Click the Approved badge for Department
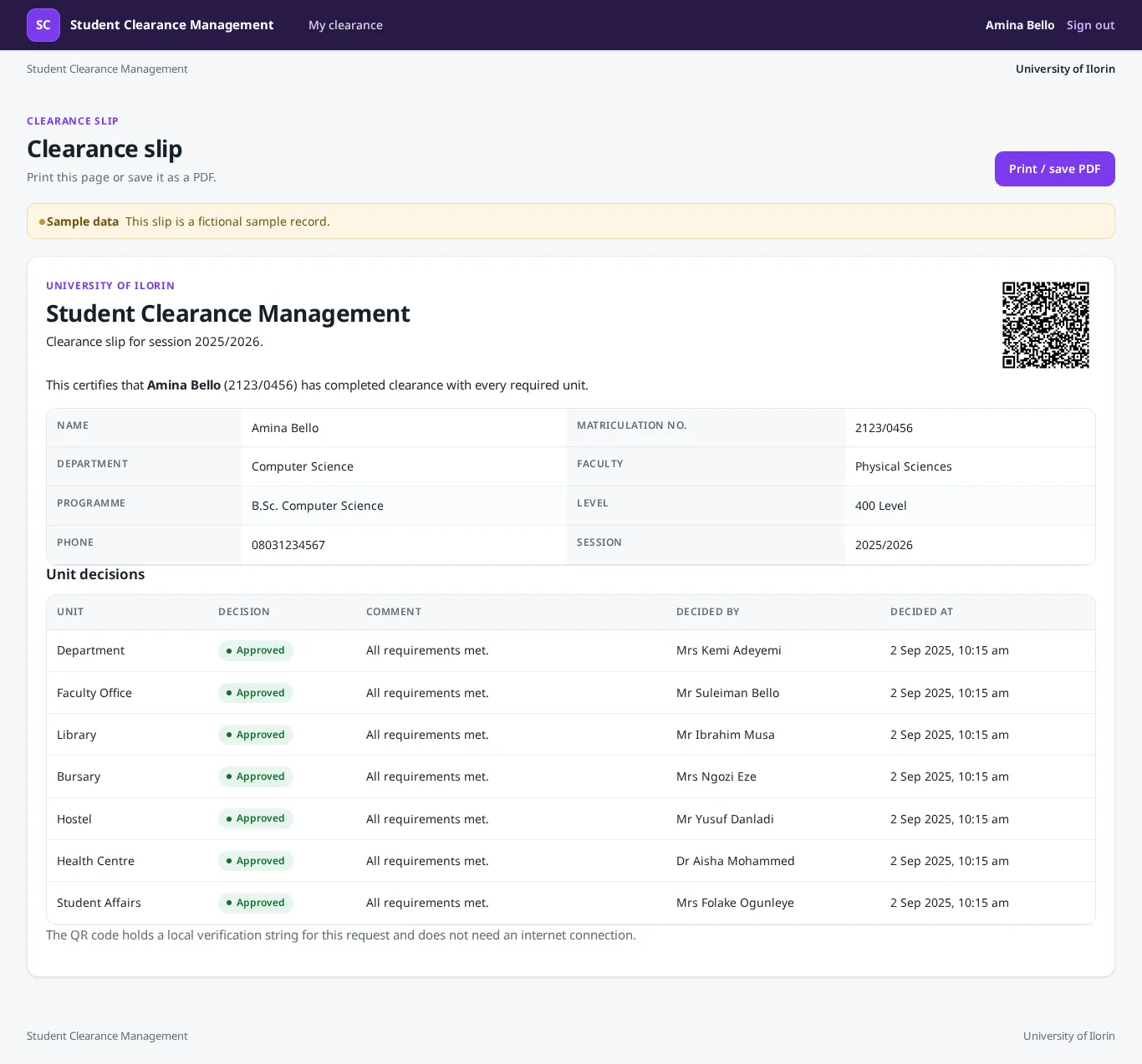Viewport: 1142px width, 1064px height. (256, 650)
